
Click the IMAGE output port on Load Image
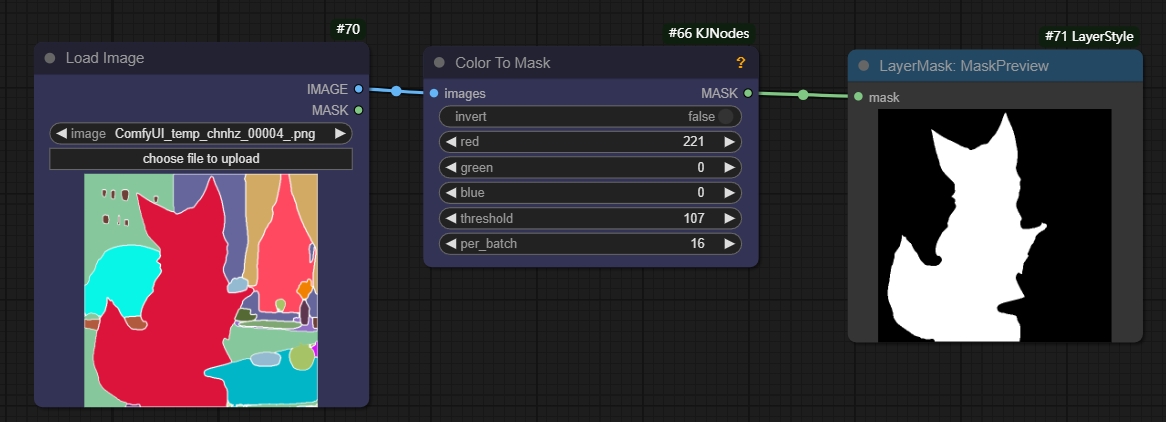point(359,89)
